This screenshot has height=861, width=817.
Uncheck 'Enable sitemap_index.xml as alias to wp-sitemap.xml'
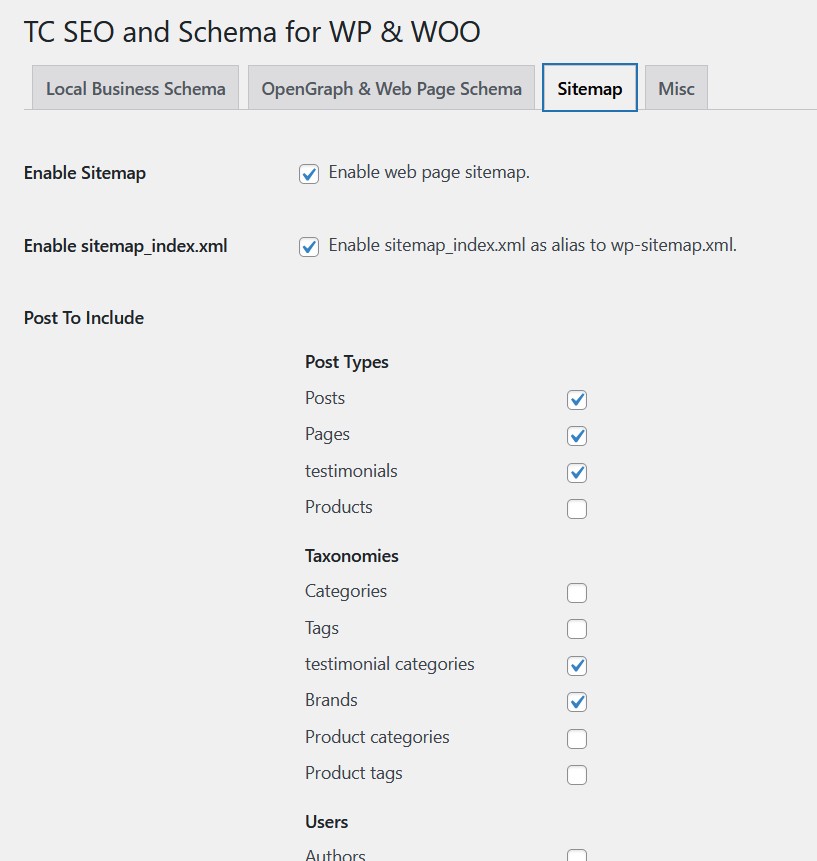click(309, 246)
